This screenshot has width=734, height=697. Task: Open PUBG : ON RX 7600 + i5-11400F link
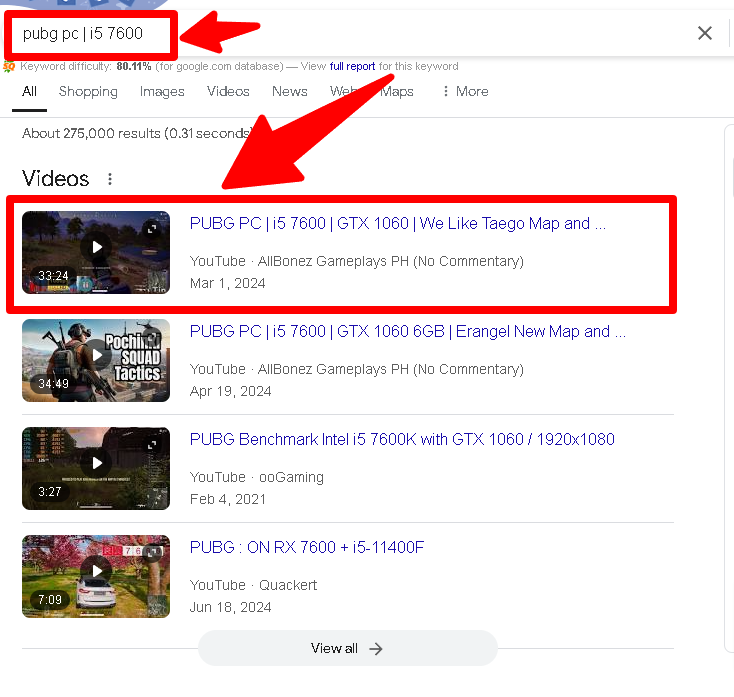click(307, 547)
